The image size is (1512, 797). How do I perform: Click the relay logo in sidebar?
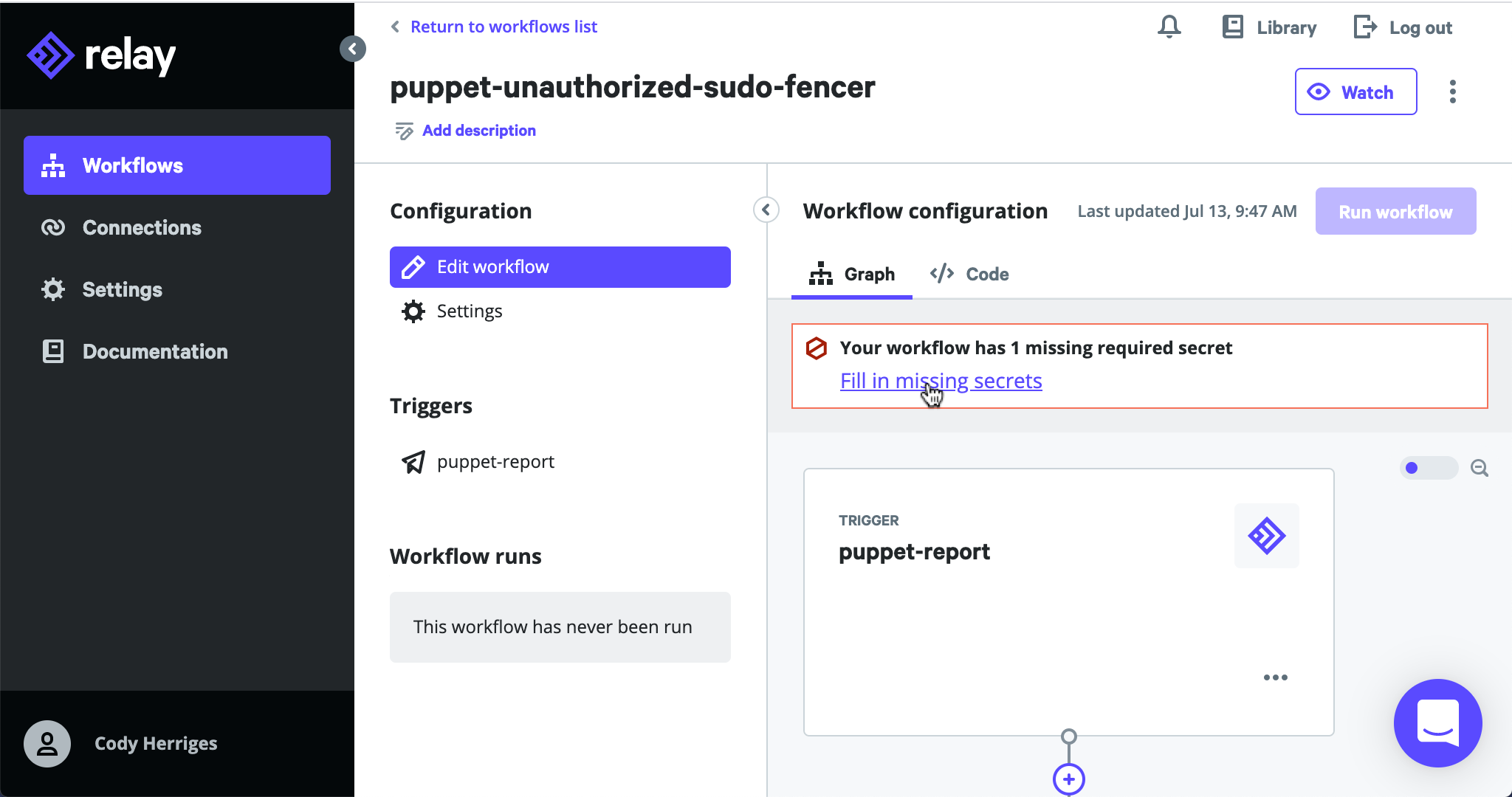(x=101, y=55)
